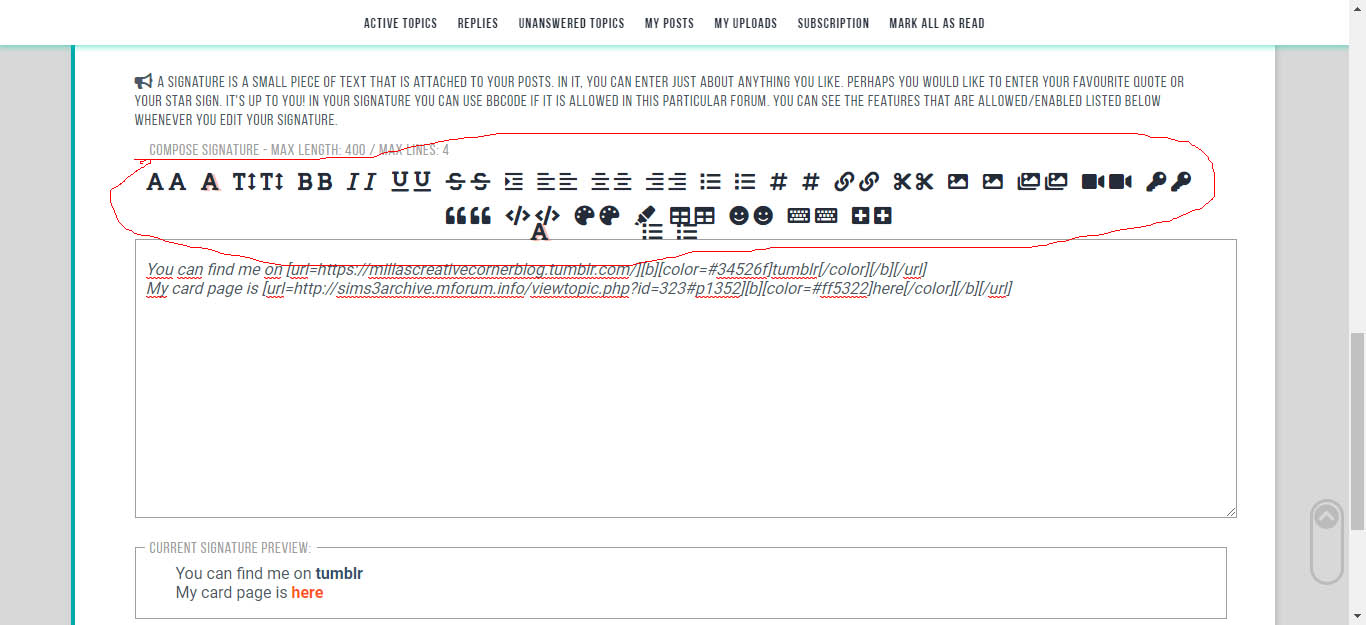The height and width of the screenshot is (625, 1366).
Task: Click the scroll-to-top chevron button
Action: (x=1326, y=517)
